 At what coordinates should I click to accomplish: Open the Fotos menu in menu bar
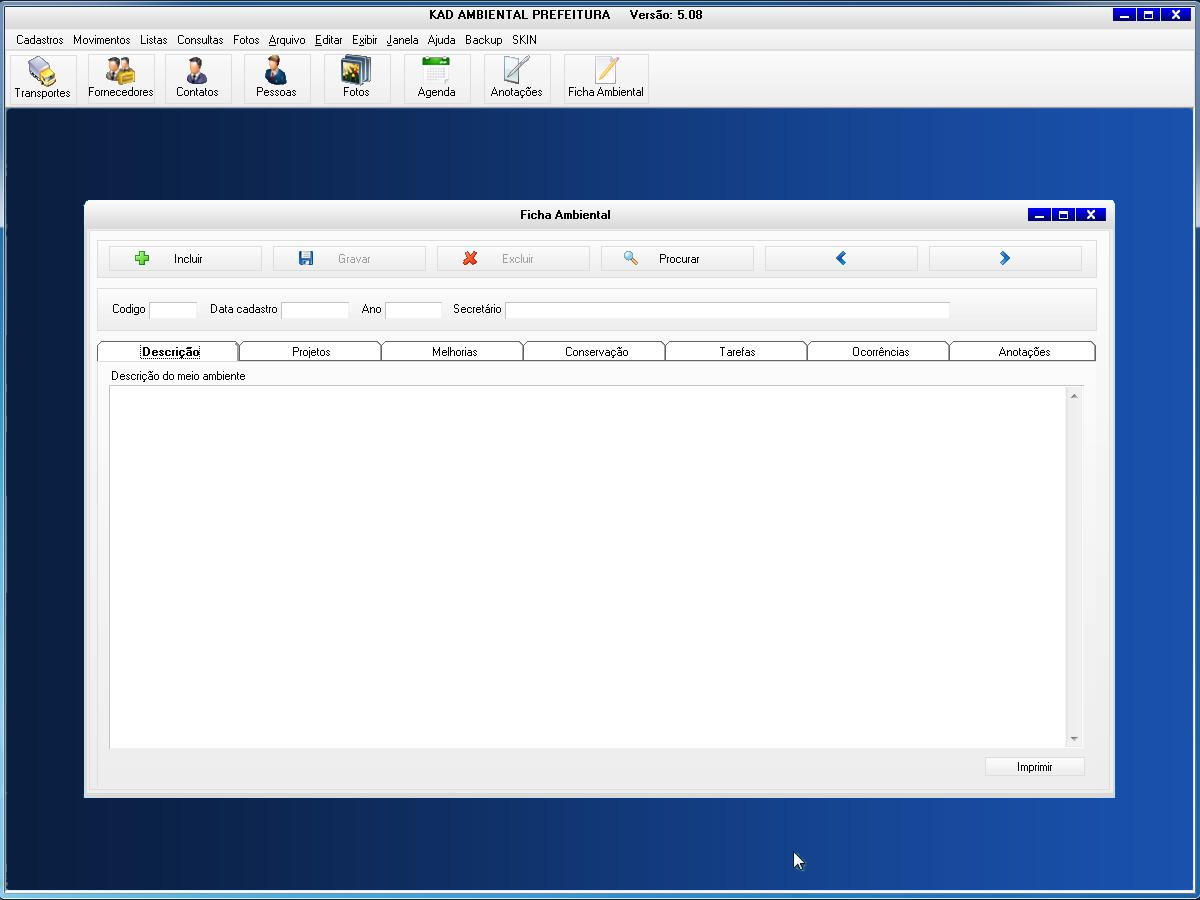246,40
